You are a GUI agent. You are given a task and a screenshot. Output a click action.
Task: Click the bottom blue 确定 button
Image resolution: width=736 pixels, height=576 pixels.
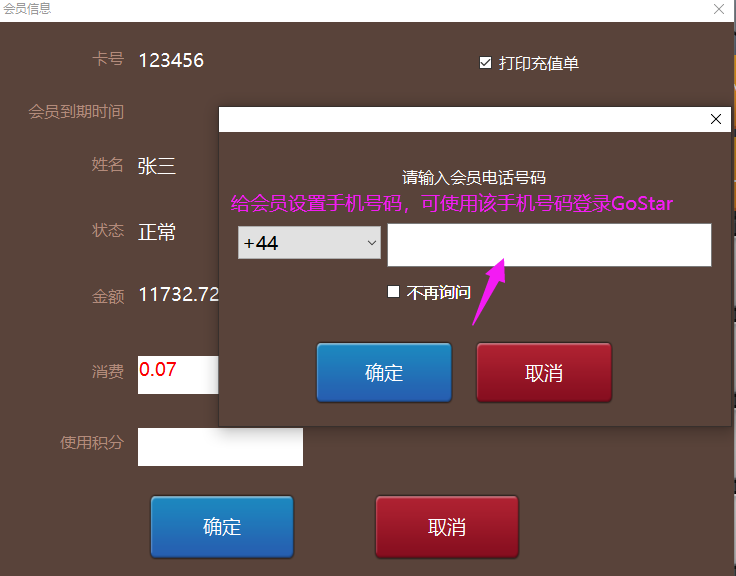click(222, 527)
